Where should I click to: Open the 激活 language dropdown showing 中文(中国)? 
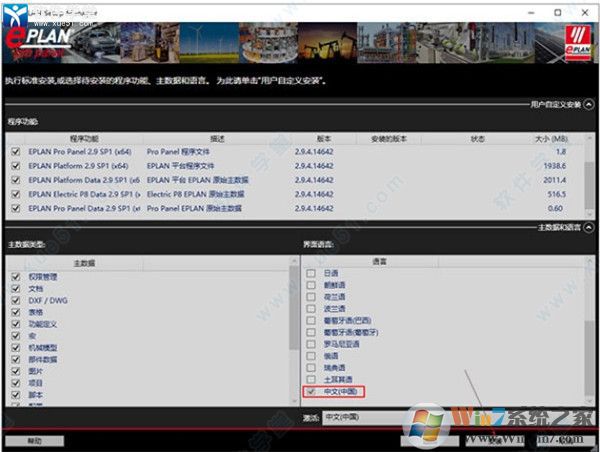[457, 417]
